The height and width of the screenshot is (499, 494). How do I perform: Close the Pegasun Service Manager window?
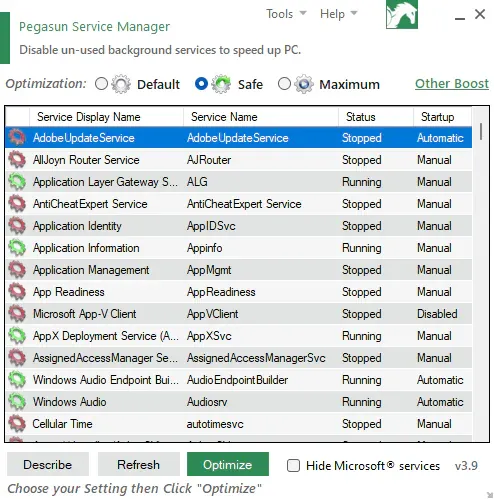[x=480, y=14]
